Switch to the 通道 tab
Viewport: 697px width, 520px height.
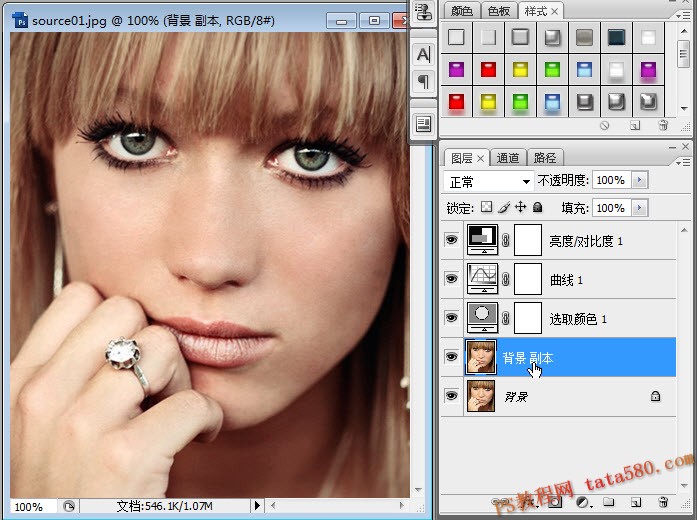[x=508, y=158]
